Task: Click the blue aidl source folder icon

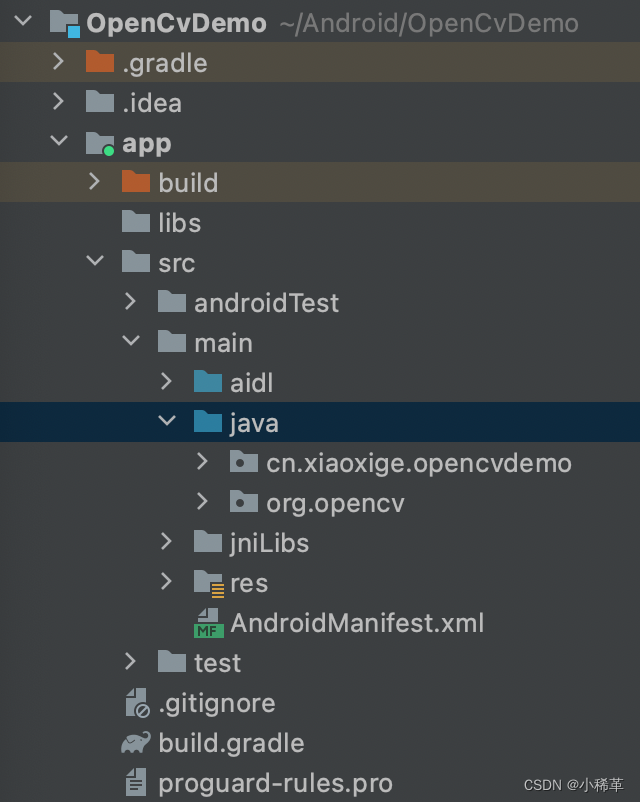Action: [208, 382]
